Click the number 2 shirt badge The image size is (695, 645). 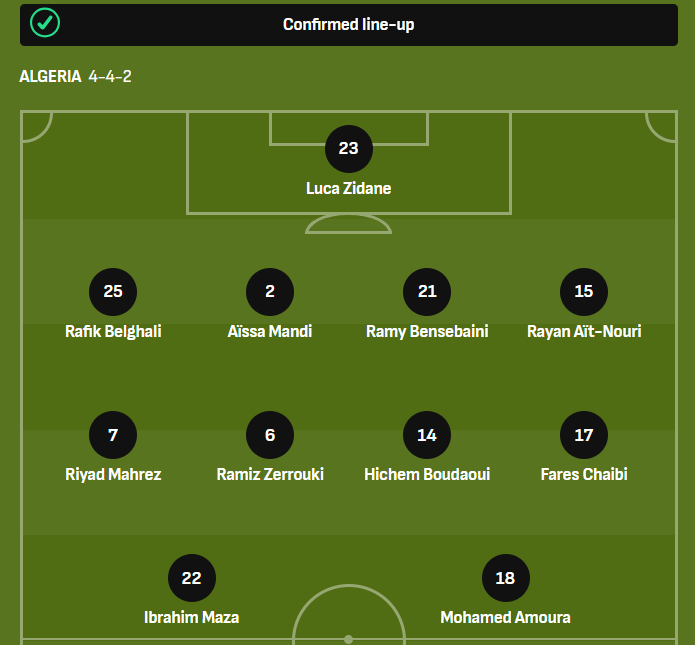tap(270, 292)
